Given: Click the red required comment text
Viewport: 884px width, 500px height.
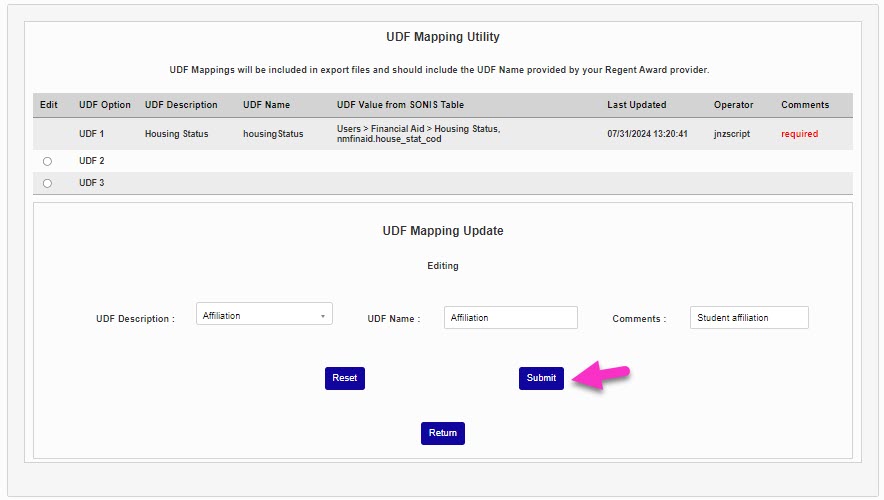Looking at the screenshot, I should point(799,134).
